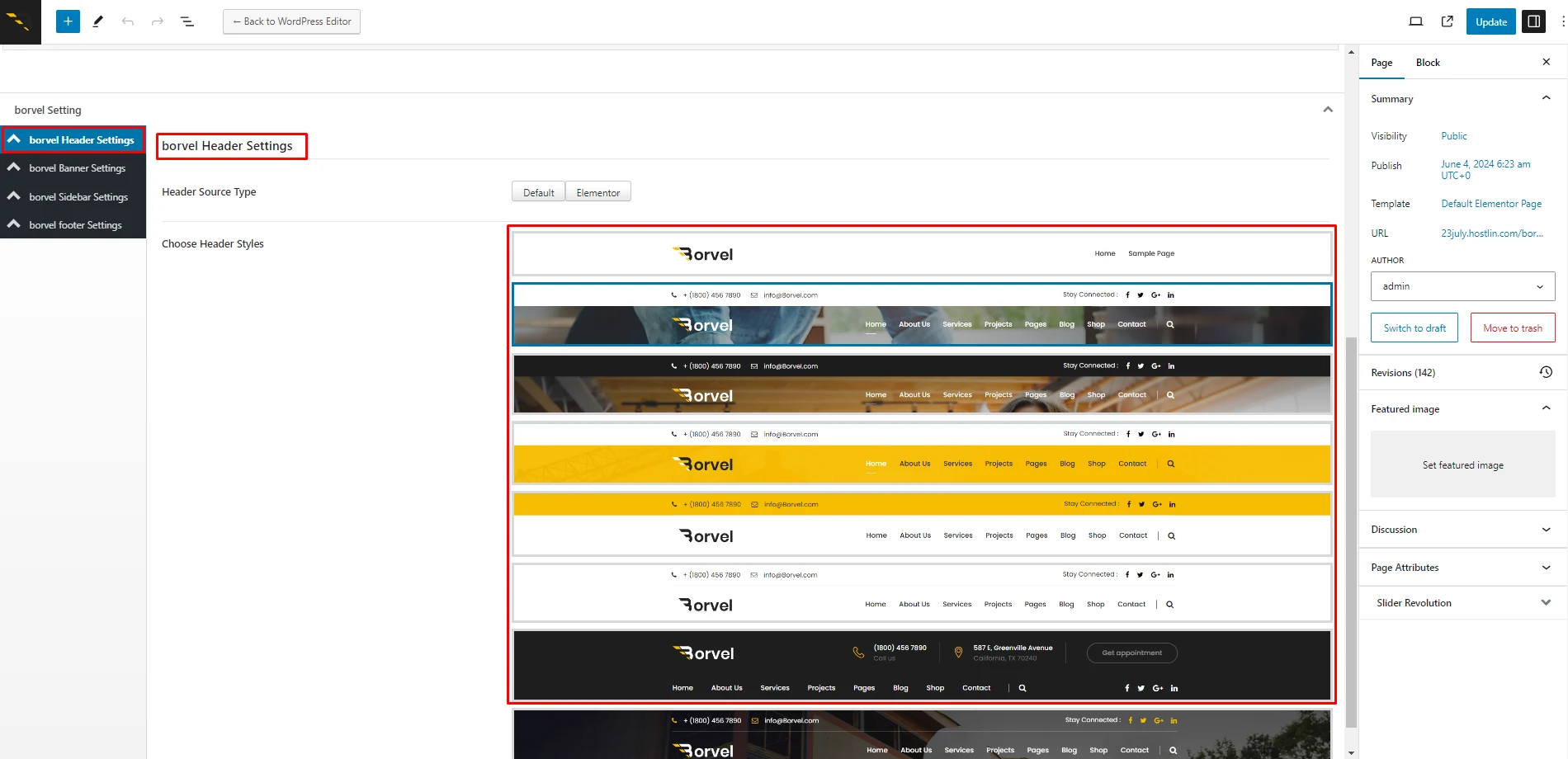Screen dimensions: 1568x759
Task: Choose Default header source type
Action: pos(538,192)
